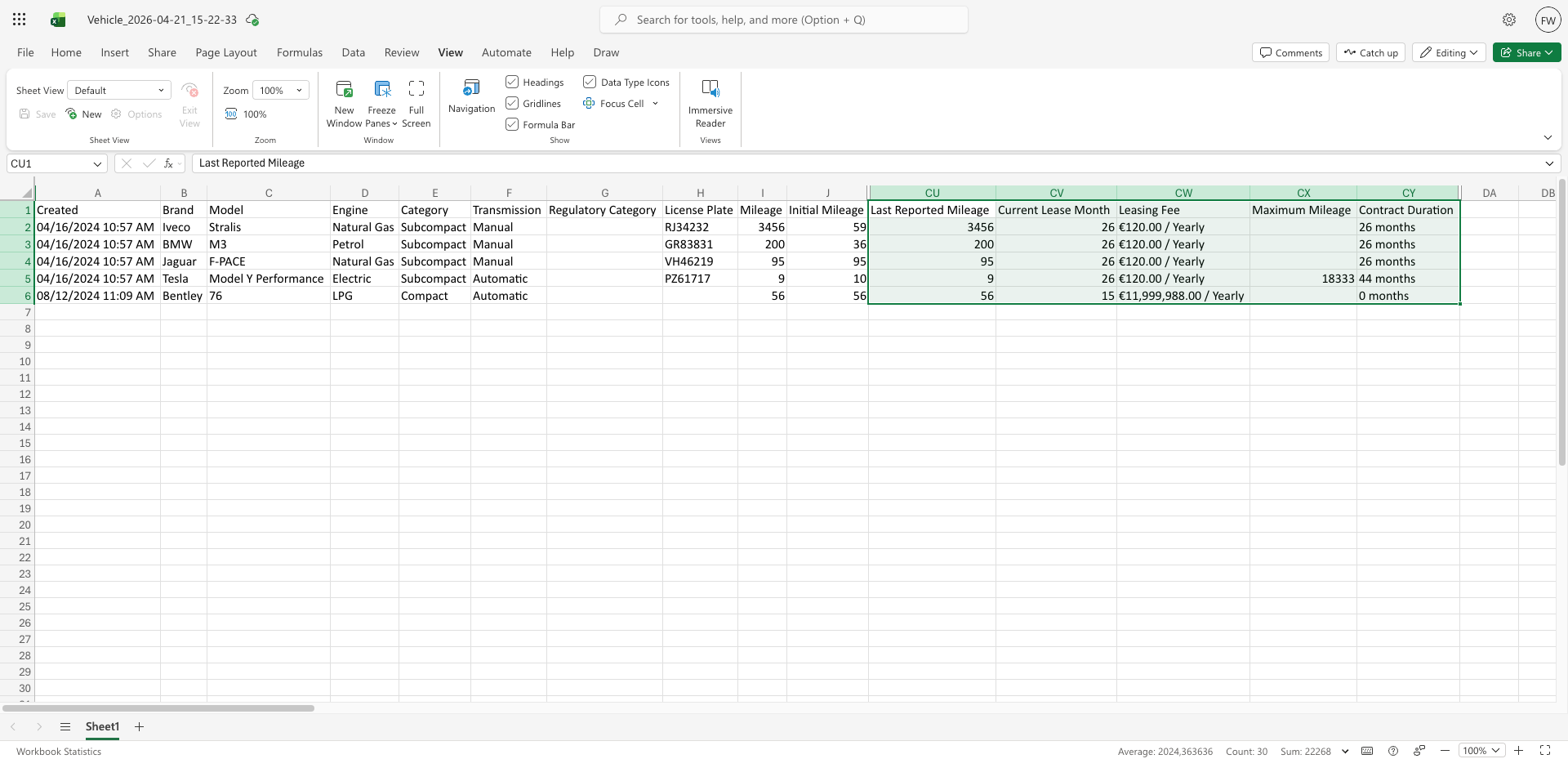Click the horizontal scrollbar thumb

pyautogui.click(x=158, y=708)
